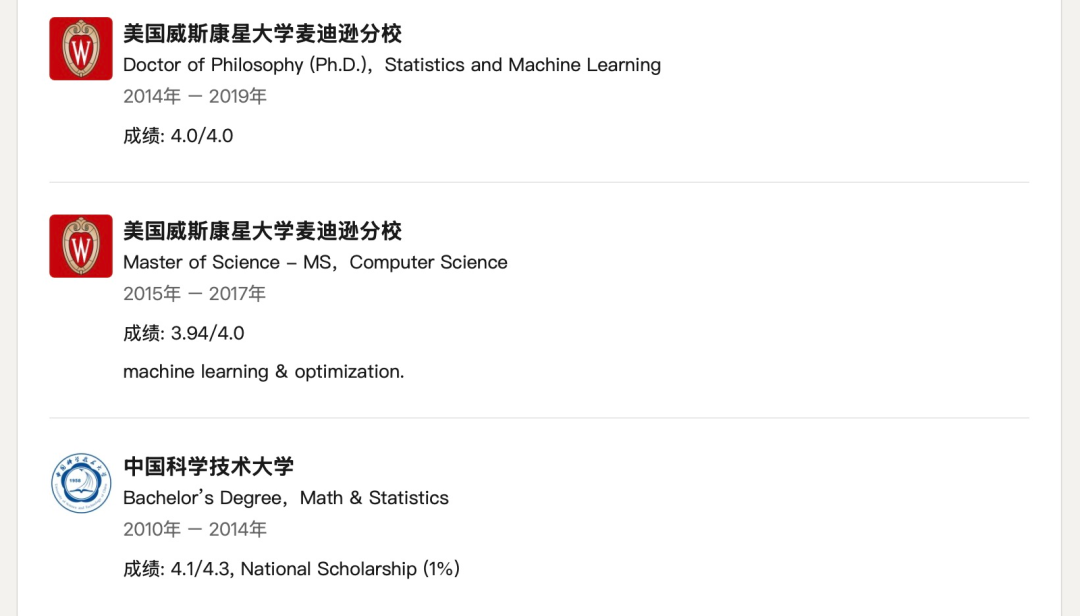Select the 成绩: 3.94/4.0 grade text

184,333
